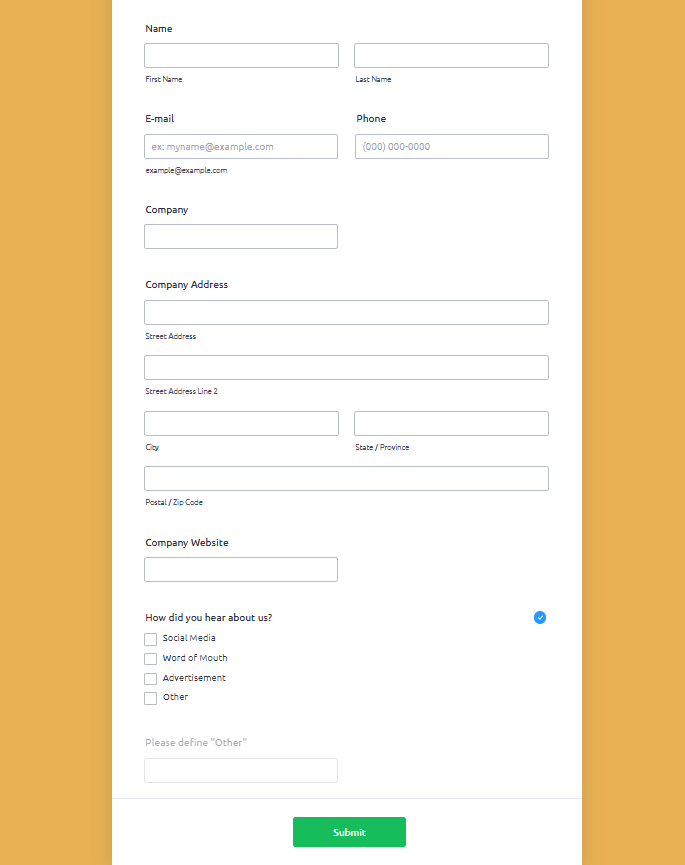Click the Street Address field
Viewport: 685px width, 865px height.
coord(346,313)
